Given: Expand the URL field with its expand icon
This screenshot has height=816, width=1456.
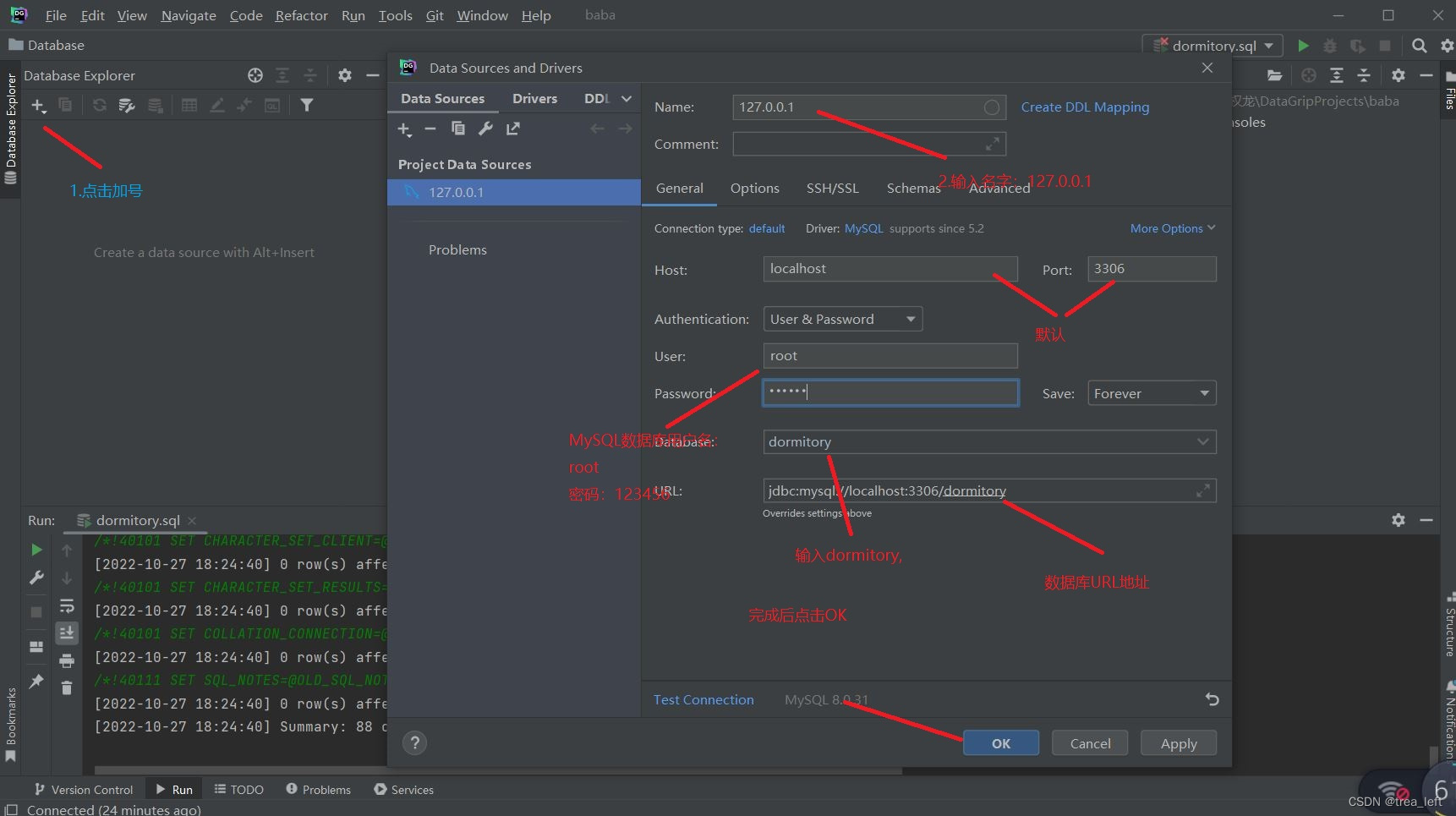Looking at the screenshot, I should pos(1202,490).
